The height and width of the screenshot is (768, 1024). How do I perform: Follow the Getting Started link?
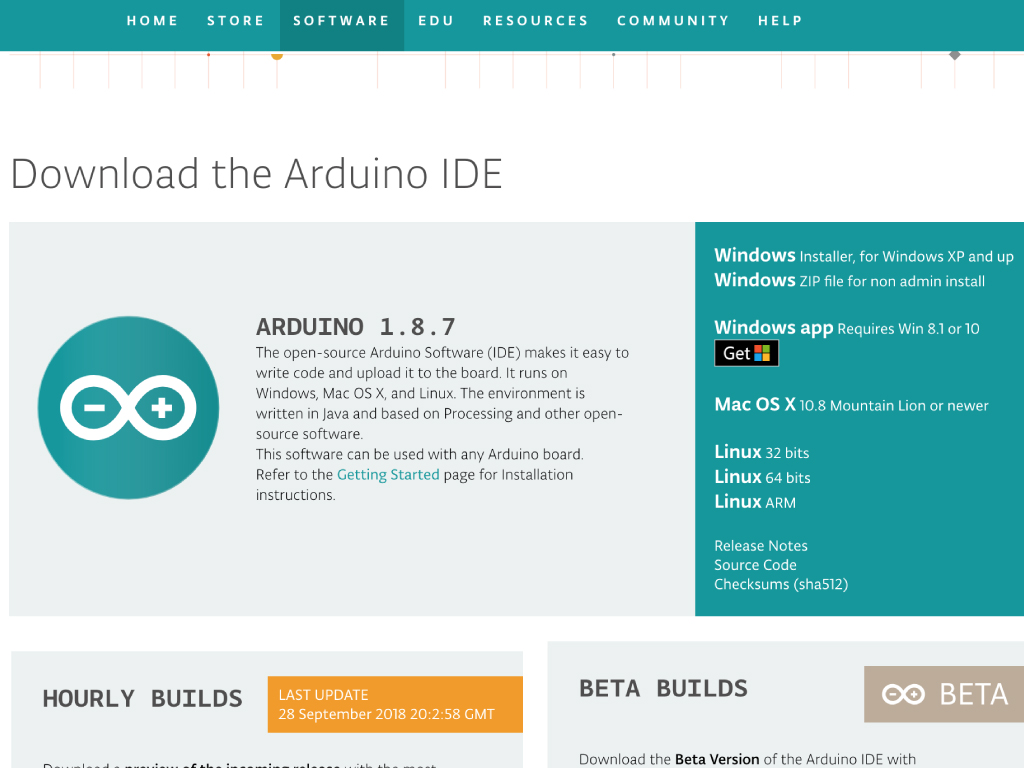[x=388, y=475]
